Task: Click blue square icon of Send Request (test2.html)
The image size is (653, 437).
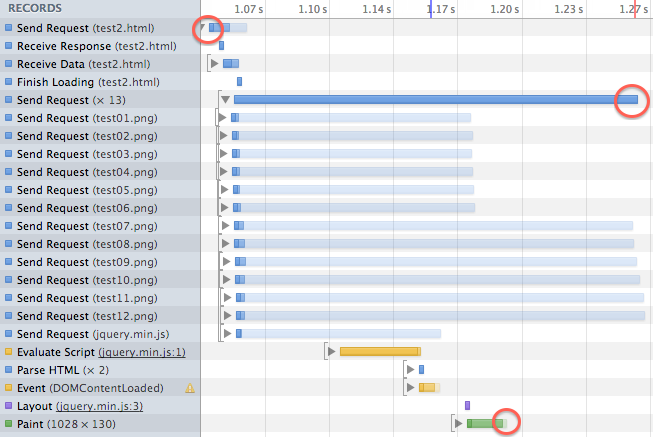Action: 8,28
